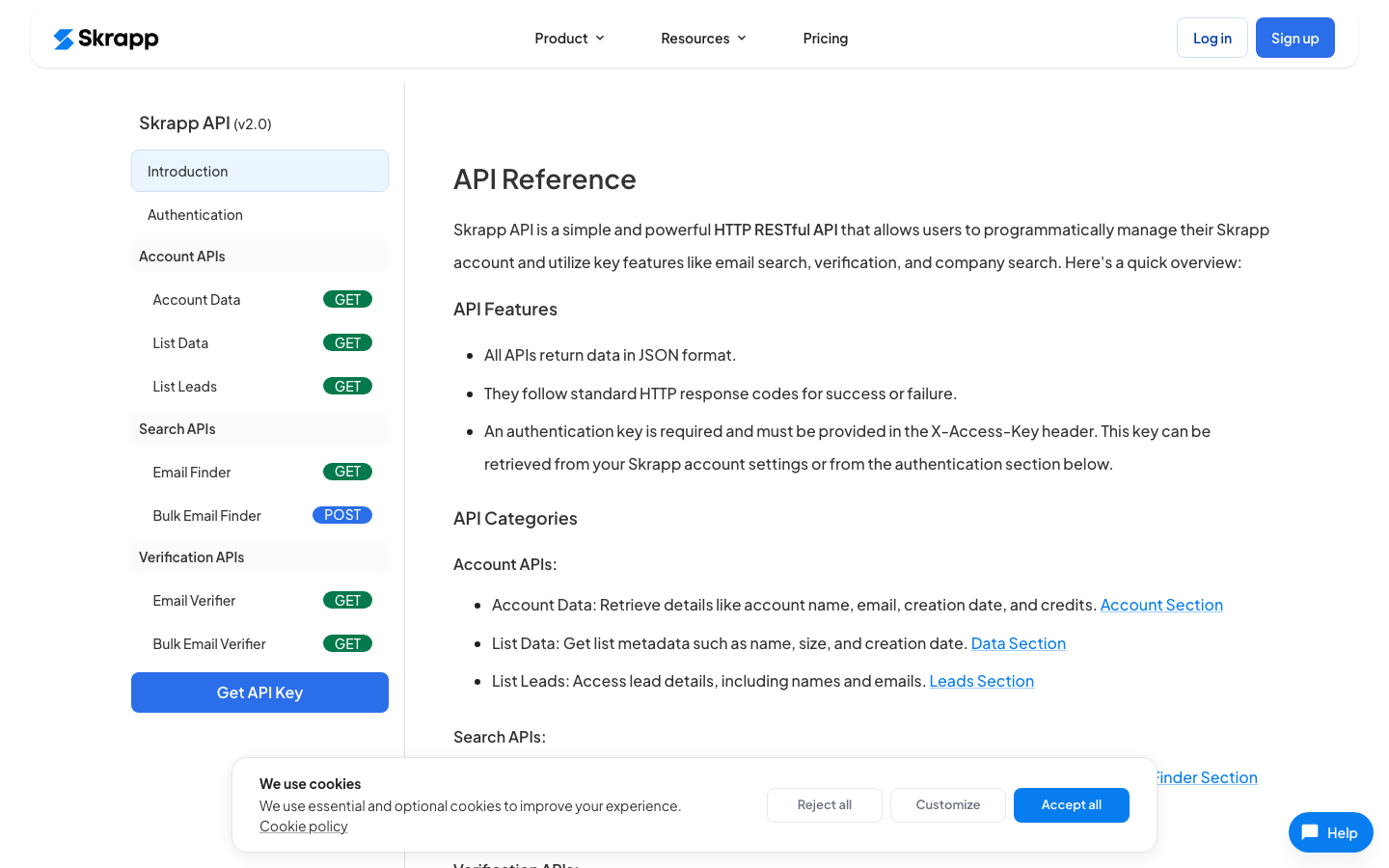1389x868 pixels.
Task: Expand the Resources dropdown menu
Action: tap(703, 39)
